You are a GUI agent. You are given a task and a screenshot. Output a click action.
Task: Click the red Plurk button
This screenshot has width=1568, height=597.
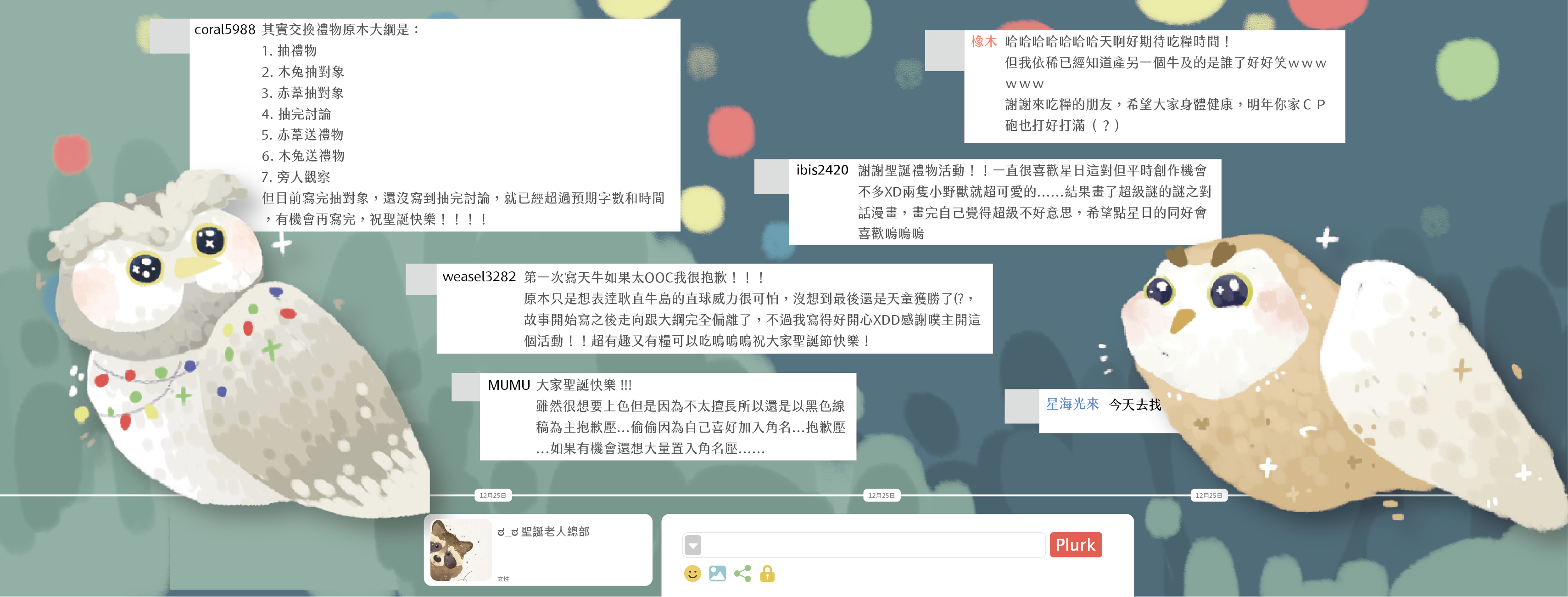pyautogui.click(x=1076, y=545)
